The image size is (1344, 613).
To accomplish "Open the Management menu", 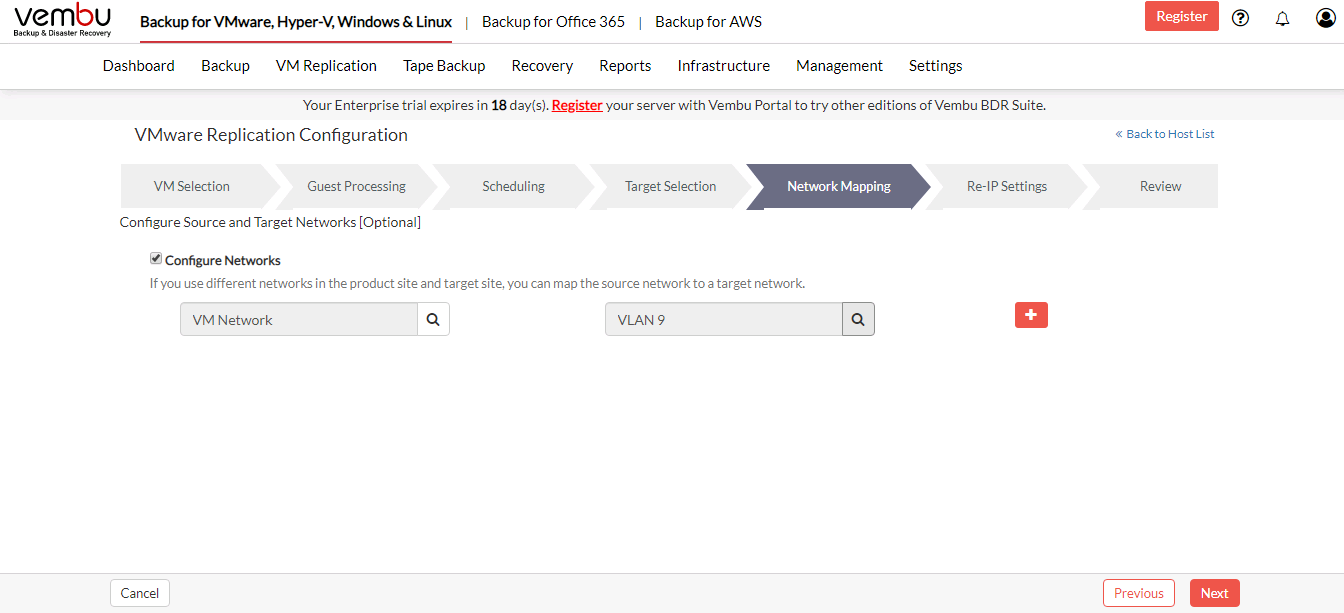I will click(x=839, y=66).
